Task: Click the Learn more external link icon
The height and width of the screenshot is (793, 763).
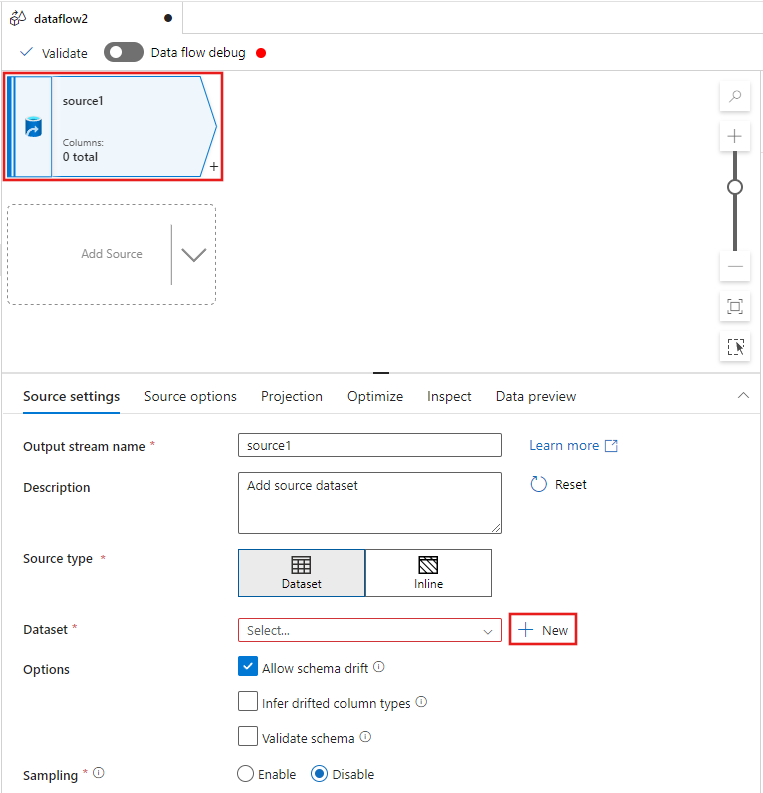Action: point(611,446)
